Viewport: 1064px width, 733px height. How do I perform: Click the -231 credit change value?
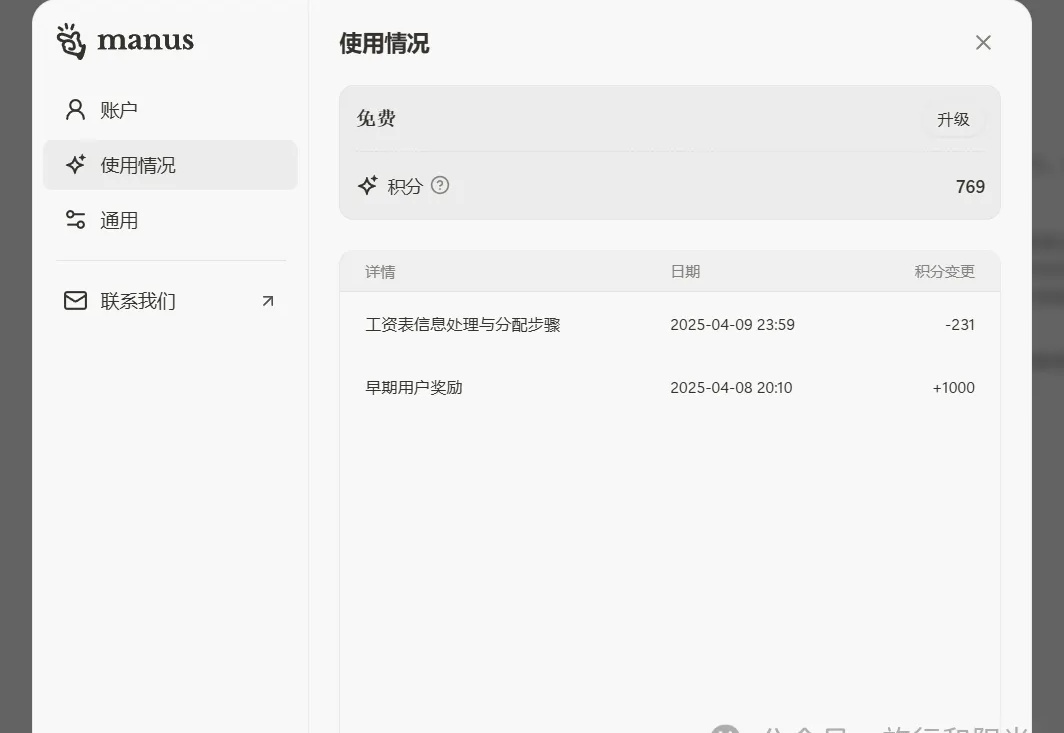click(960, 325)
